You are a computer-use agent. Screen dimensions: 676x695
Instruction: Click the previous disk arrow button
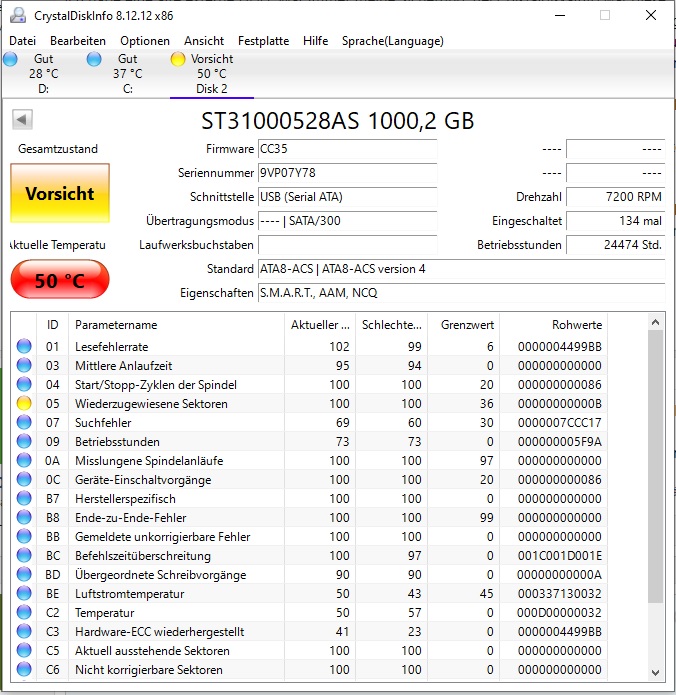pos(22,119)
